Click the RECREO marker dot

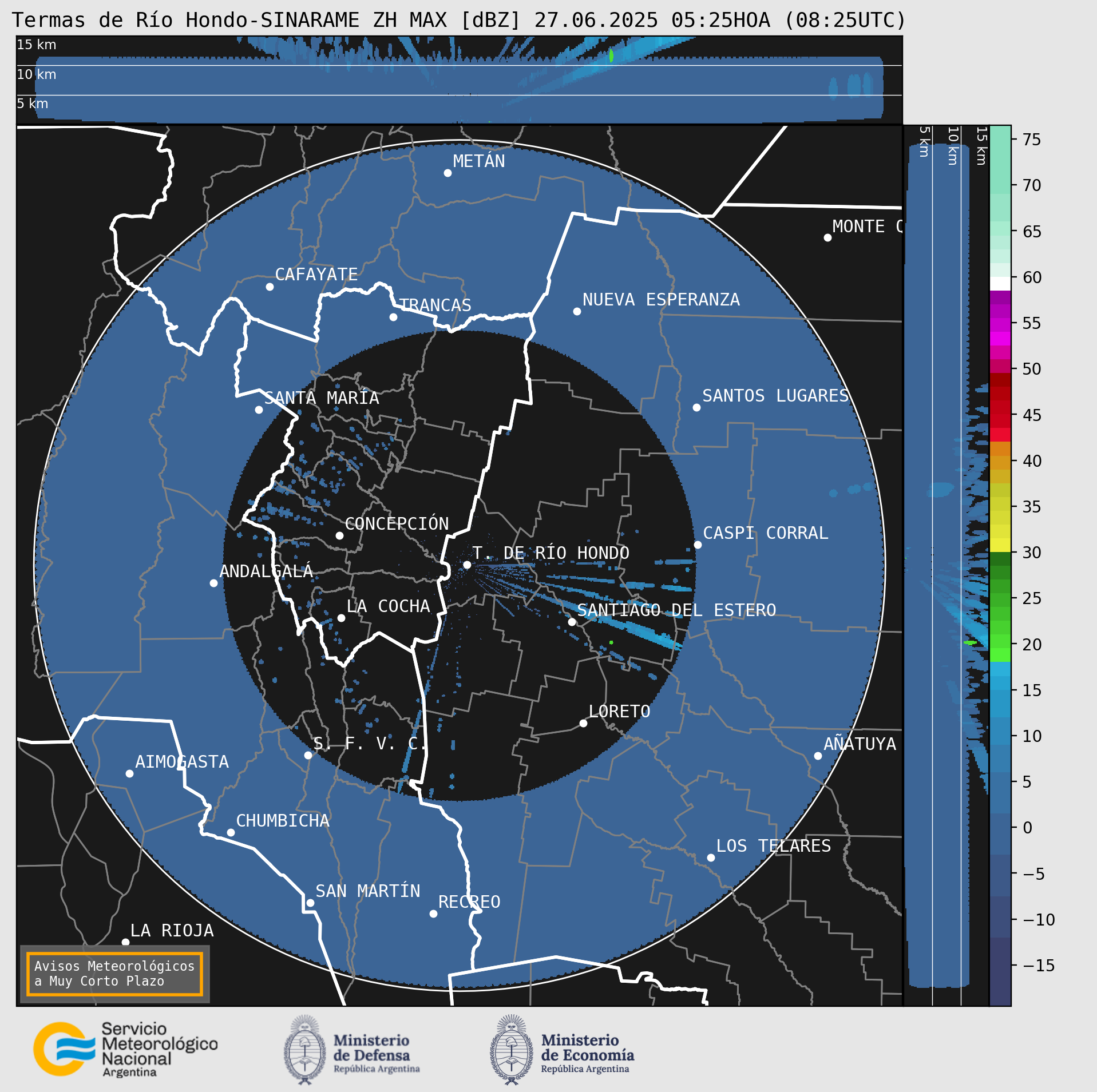[x=433, y=914]
